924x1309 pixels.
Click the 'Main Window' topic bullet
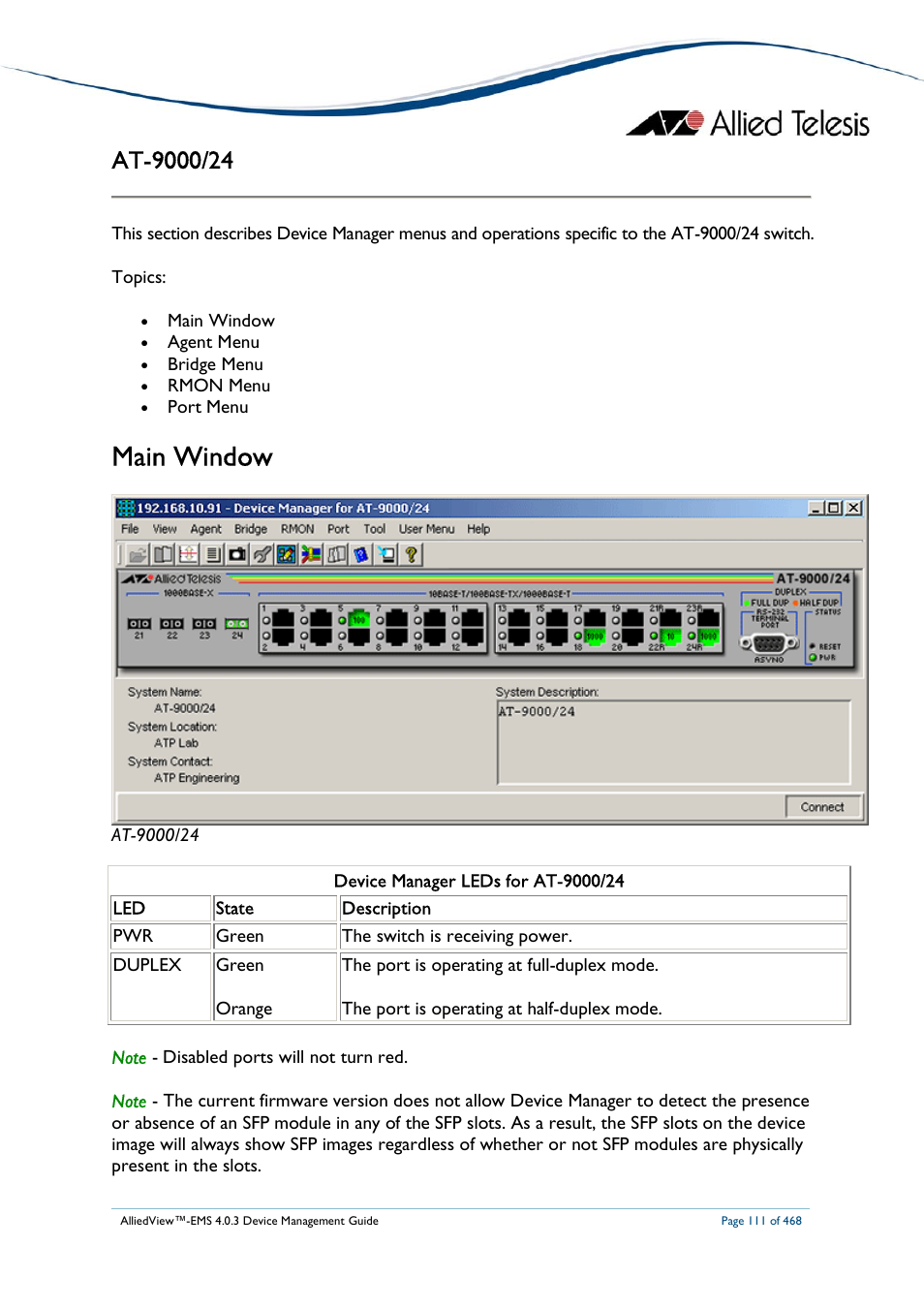click(221, 321)
